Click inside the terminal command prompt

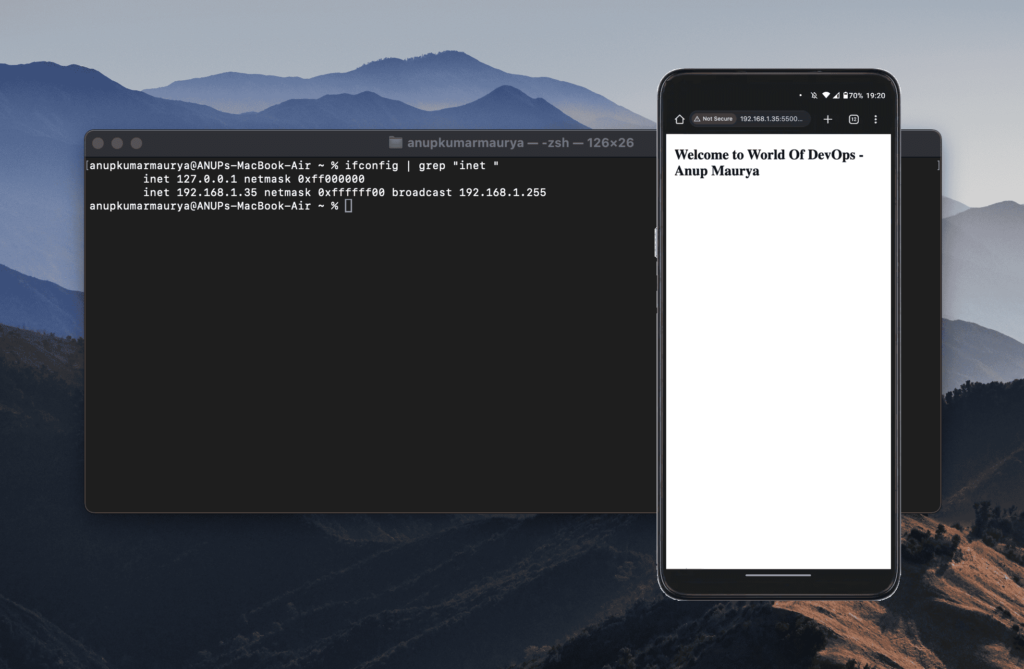348,205
